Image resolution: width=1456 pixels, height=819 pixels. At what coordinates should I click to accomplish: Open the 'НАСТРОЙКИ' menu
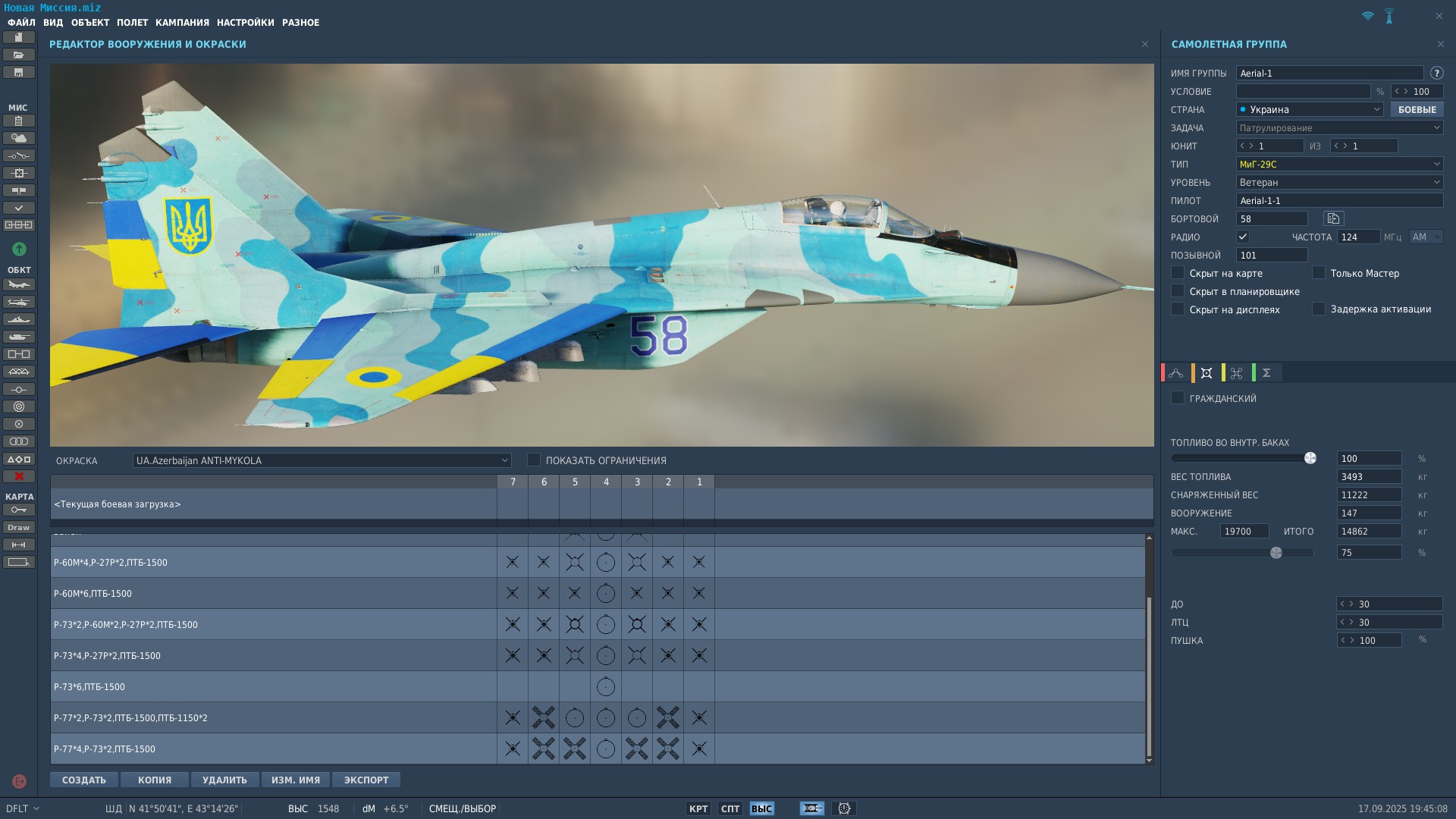[246, 23]
